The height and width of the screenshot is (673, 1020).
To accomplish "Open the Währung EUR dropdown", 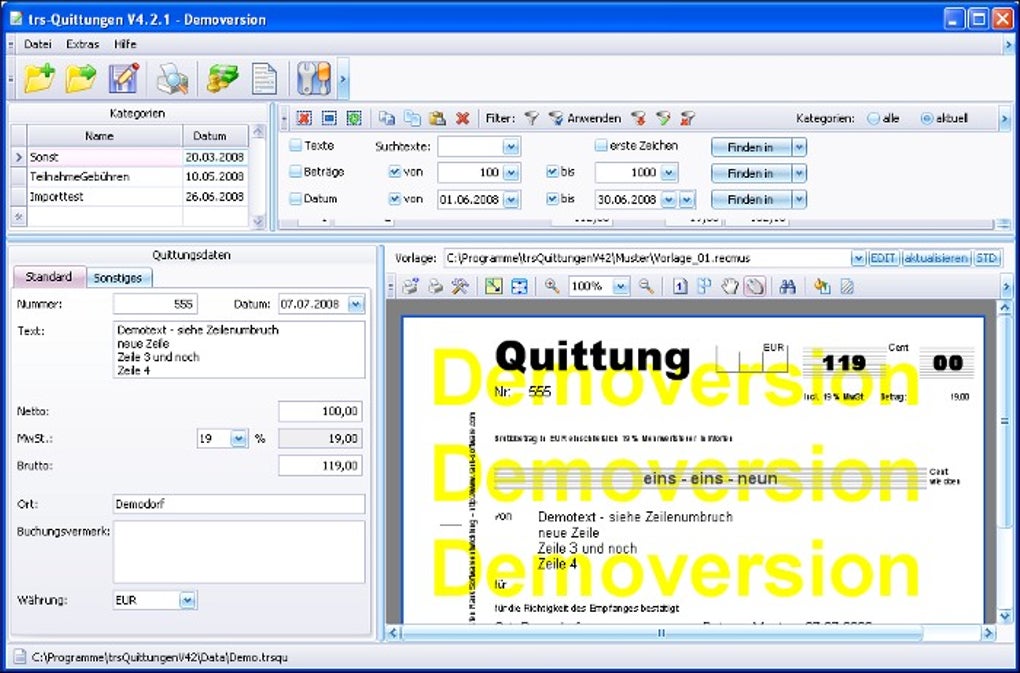I will pos(187,600).
